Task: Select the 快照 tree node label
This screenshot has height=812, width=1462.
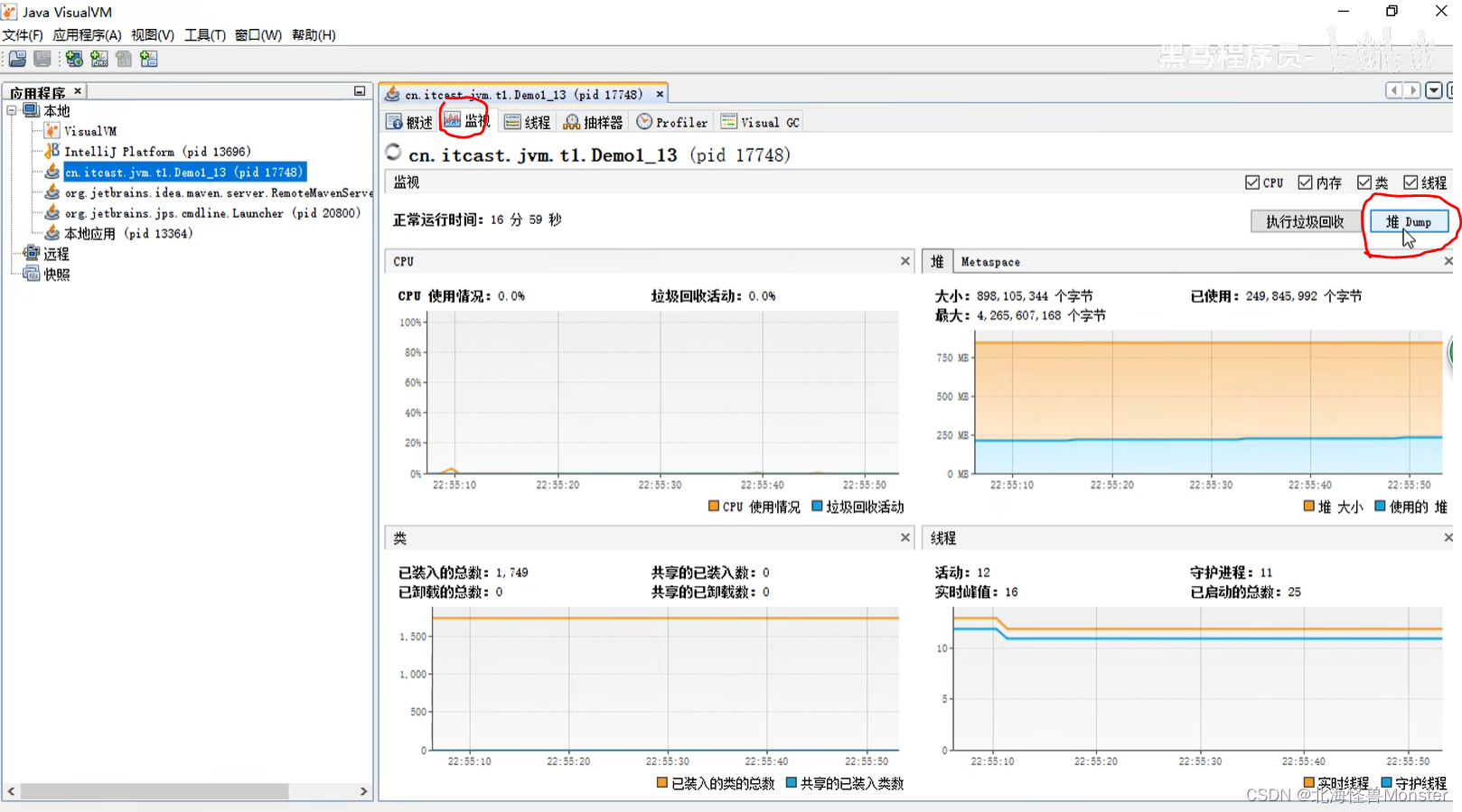Action: point(56,274)
